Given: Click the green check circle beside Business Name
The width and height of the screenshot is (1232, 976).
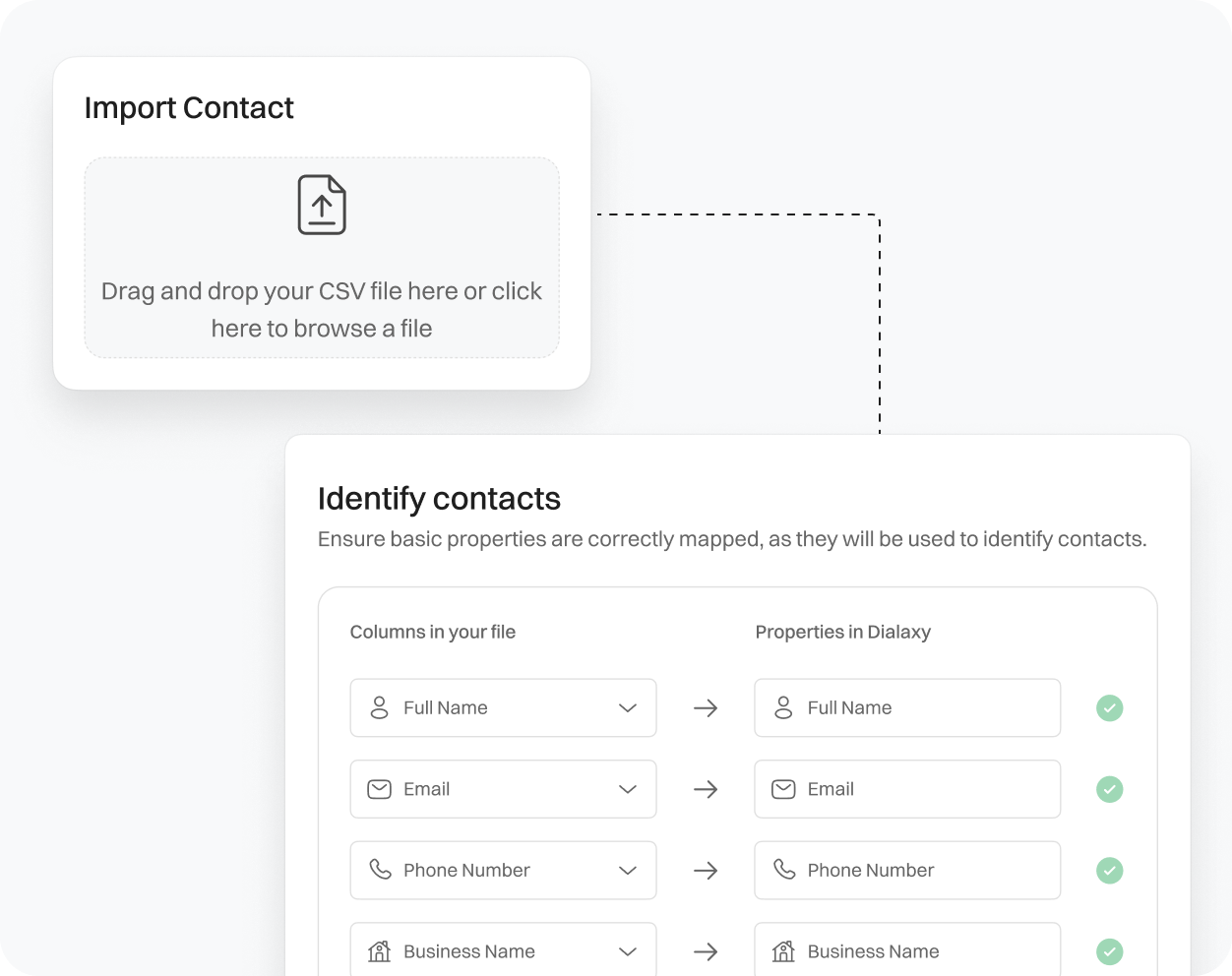Looking at the screenshot, I should (1109, 951).
